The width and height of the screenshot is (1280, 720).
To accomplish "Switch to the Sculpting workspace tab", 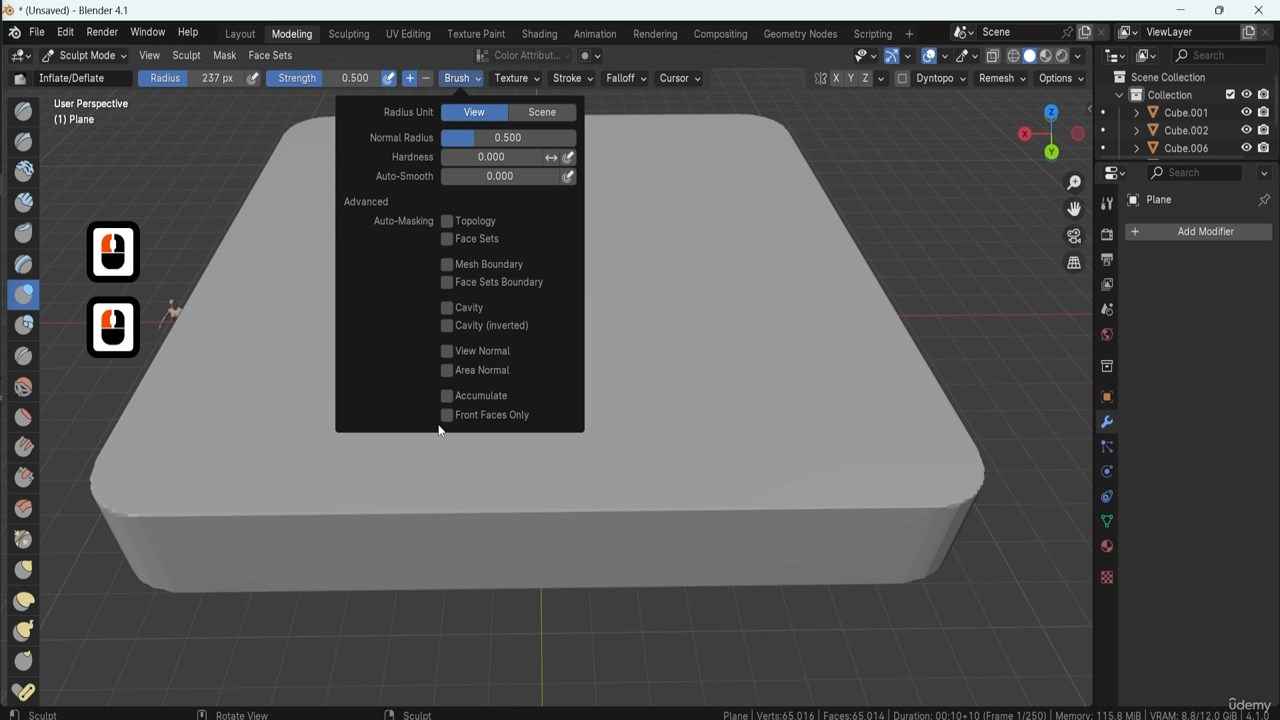I will click(349, 34).
